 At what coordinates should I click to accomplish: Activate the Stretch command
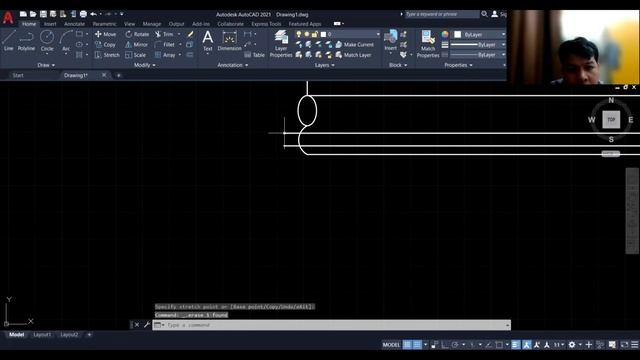pyautogui.click(x=107, y=55)
